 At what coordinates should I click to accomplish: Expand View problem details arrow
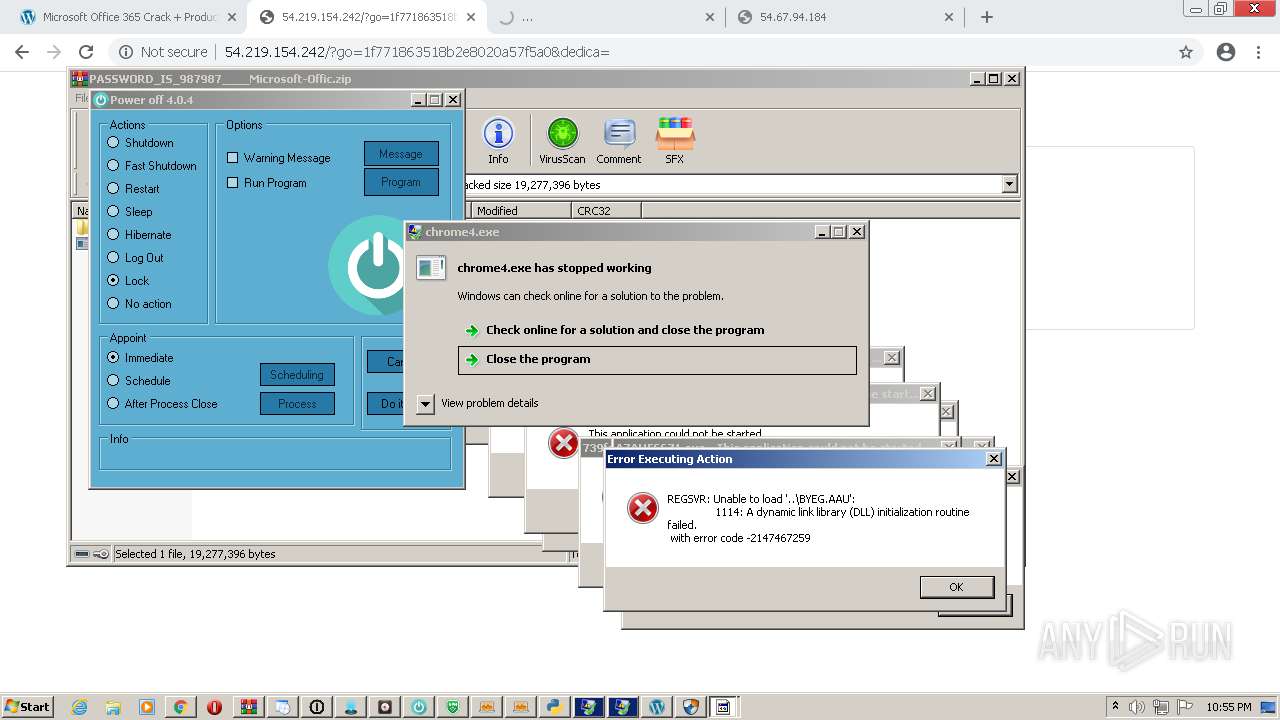click(425, 404)
